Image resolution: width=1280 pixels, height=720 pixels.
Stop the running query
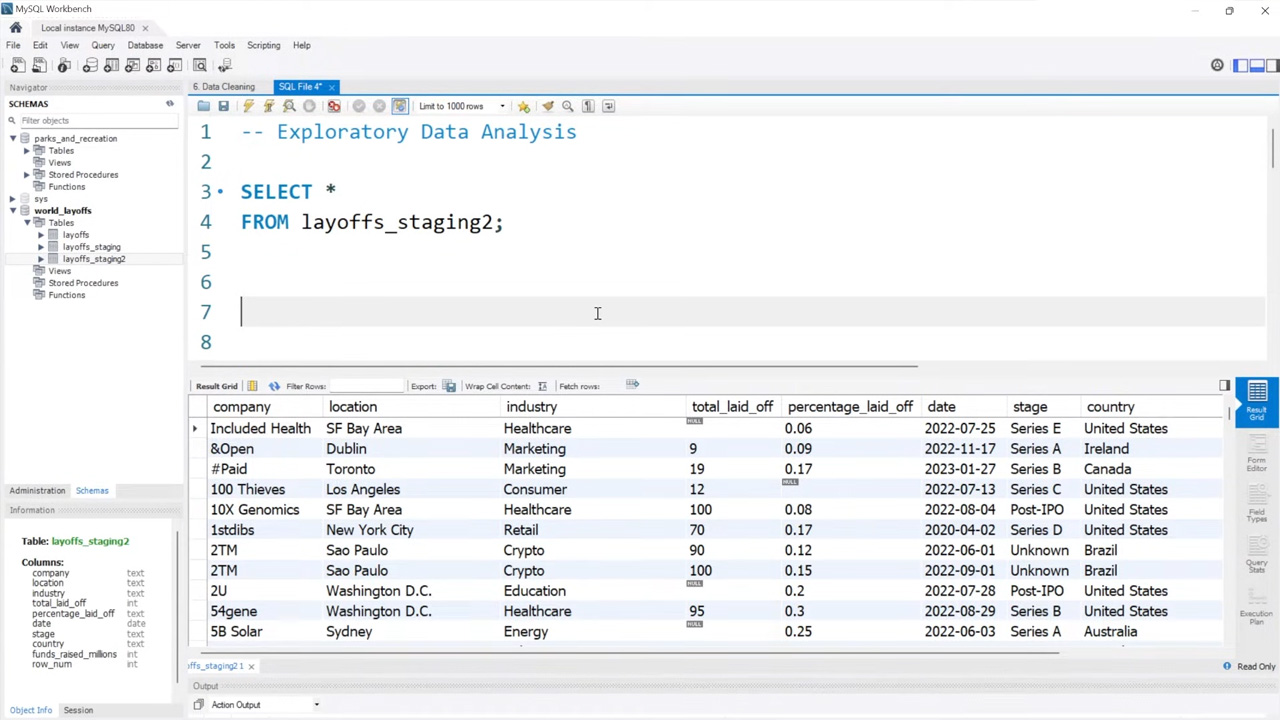[x=309, y=106]
